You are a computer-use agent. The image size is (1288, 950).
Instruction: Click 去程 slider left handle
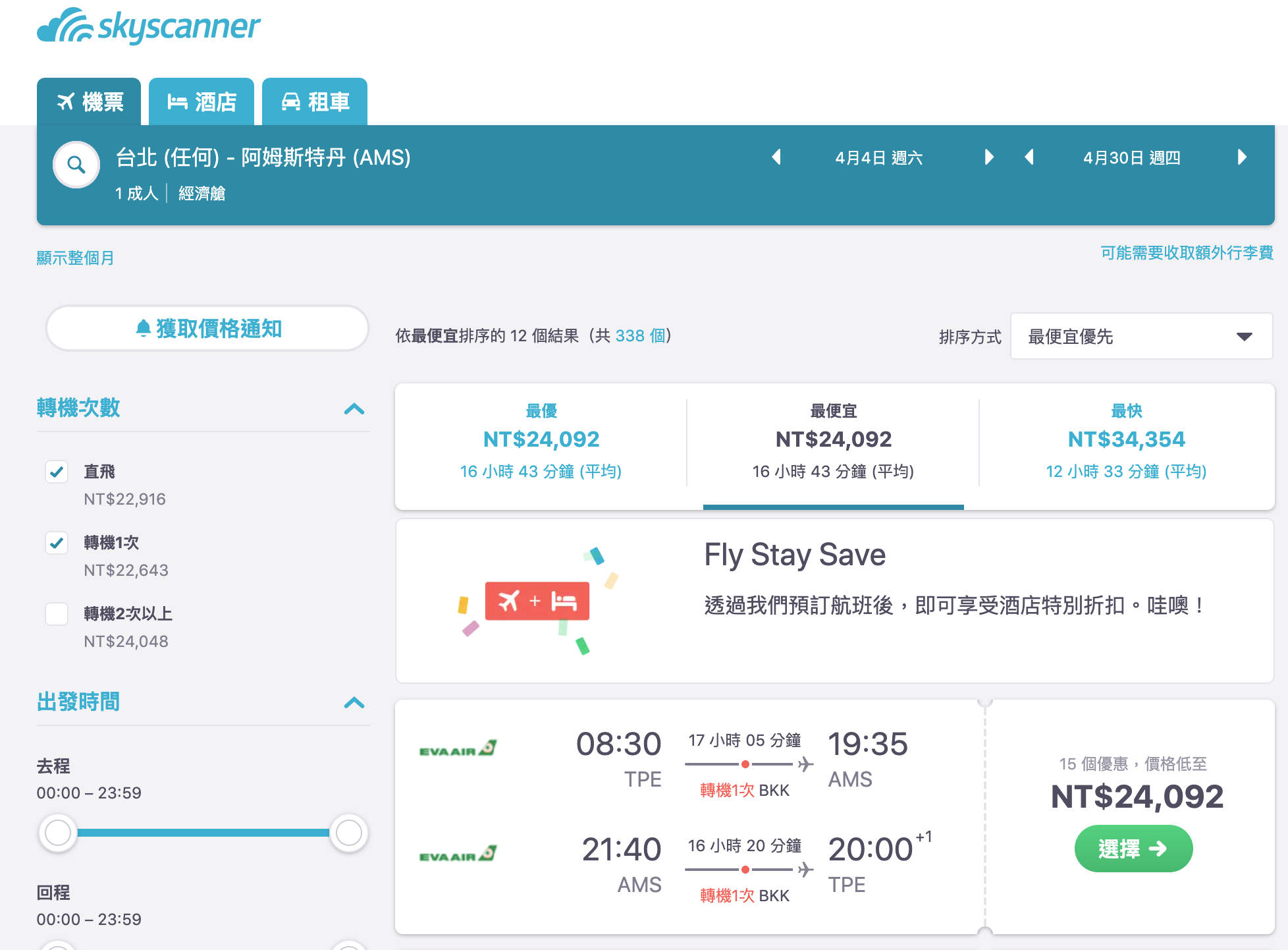coord(58,833)
